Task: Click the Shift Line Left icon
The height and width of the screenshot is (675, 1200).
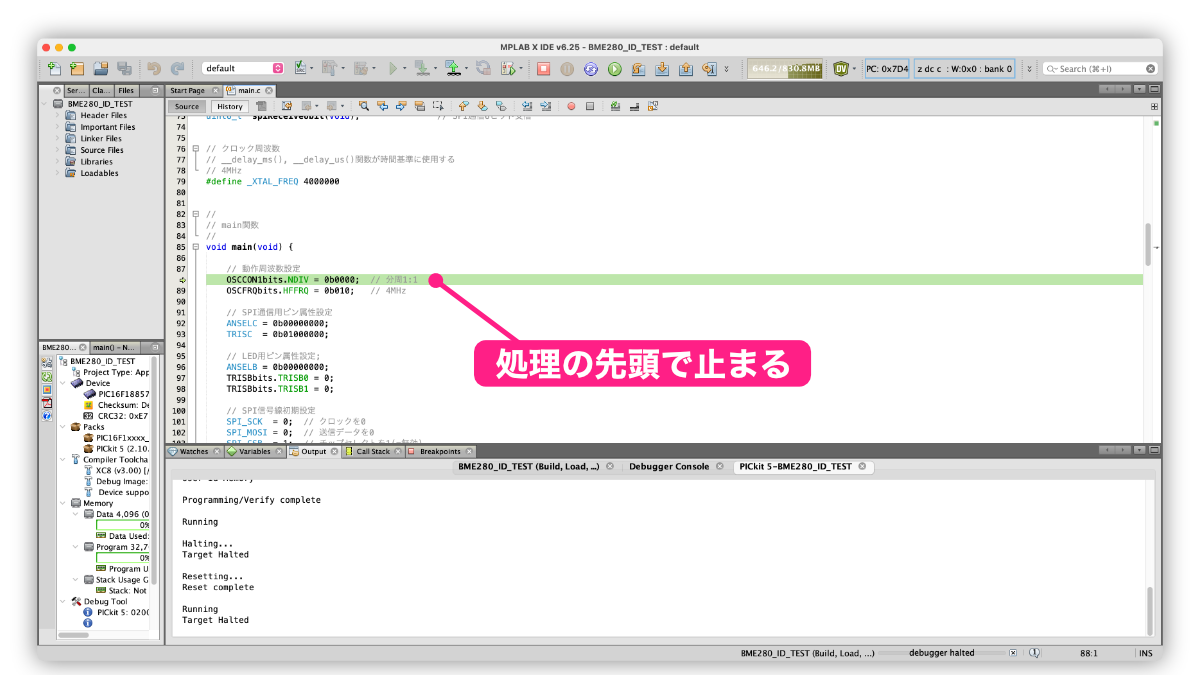Action: [x=526, y=105]
